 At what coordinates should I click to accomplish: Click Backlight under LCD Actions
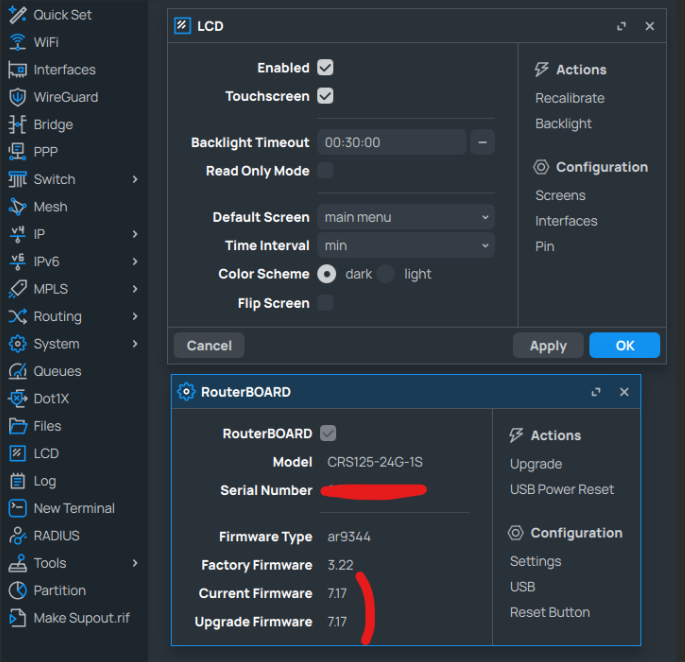click(x=563, y=124)
